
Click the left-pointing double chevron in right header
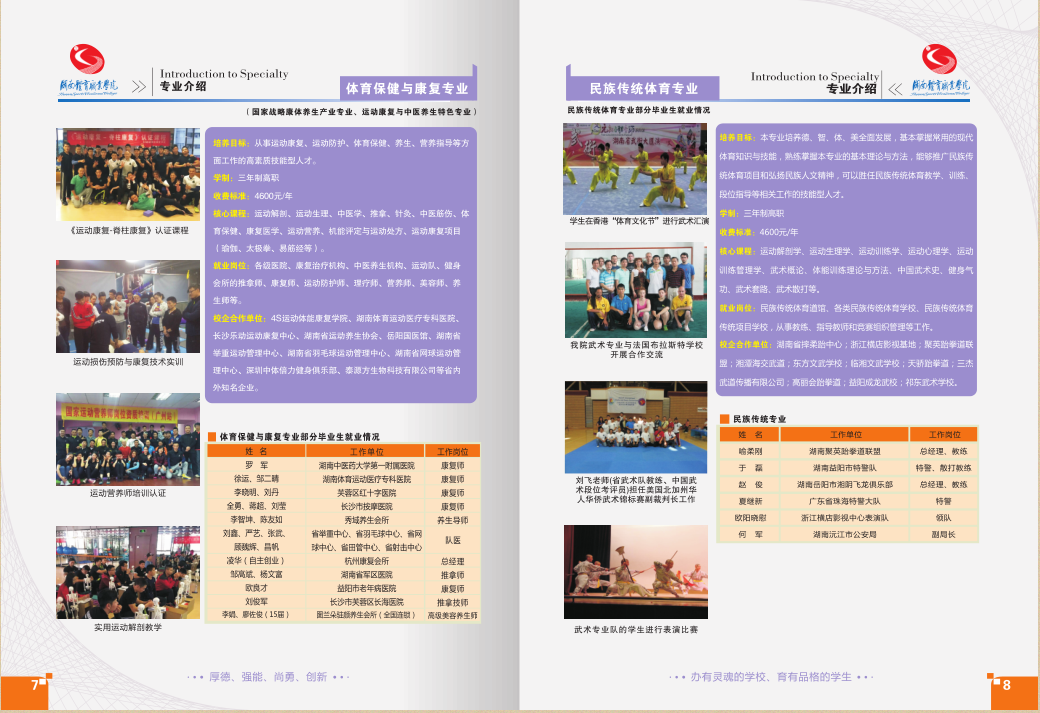coord(896,88)
